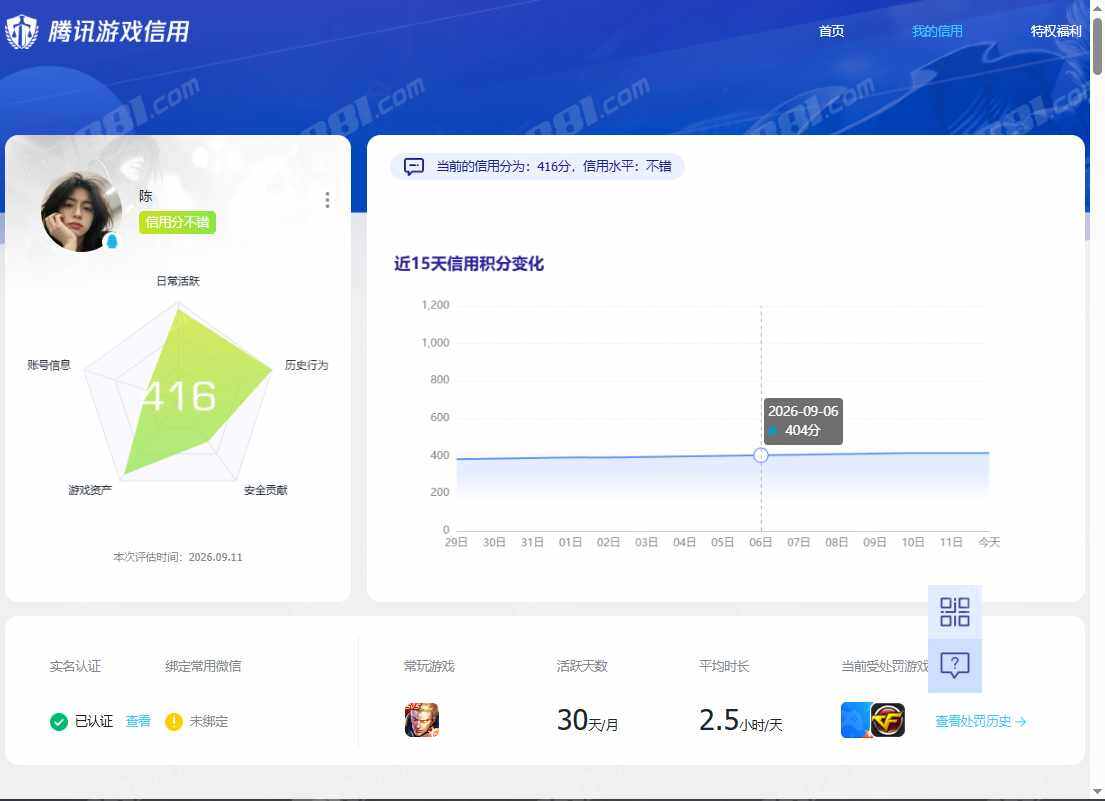Click the chat bubble icon beside credit score message

tap(414, 166)
